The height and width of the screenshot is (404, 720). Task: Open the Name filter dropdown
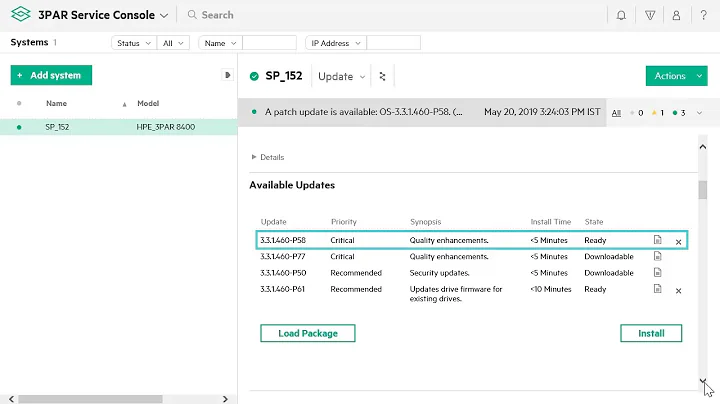pos(220,43)
